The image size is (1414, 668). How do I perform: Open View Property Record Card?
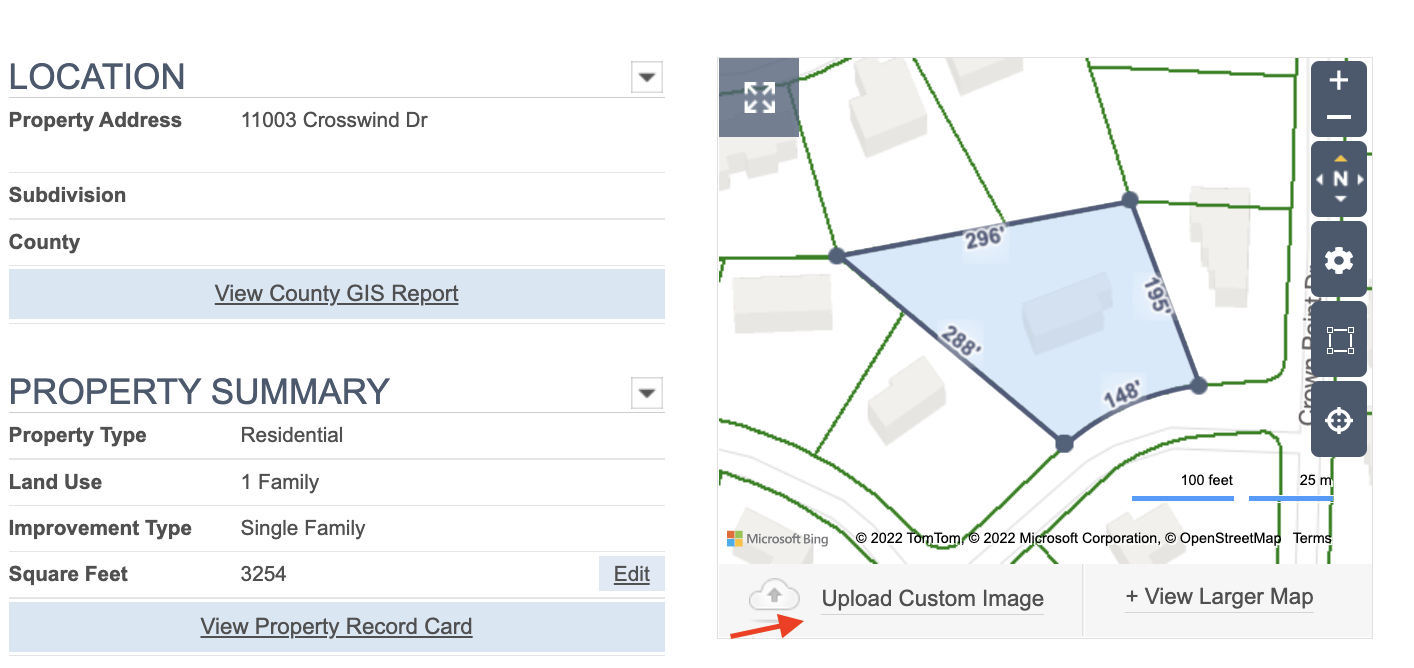pyautogui.click(x=336, y=627)
